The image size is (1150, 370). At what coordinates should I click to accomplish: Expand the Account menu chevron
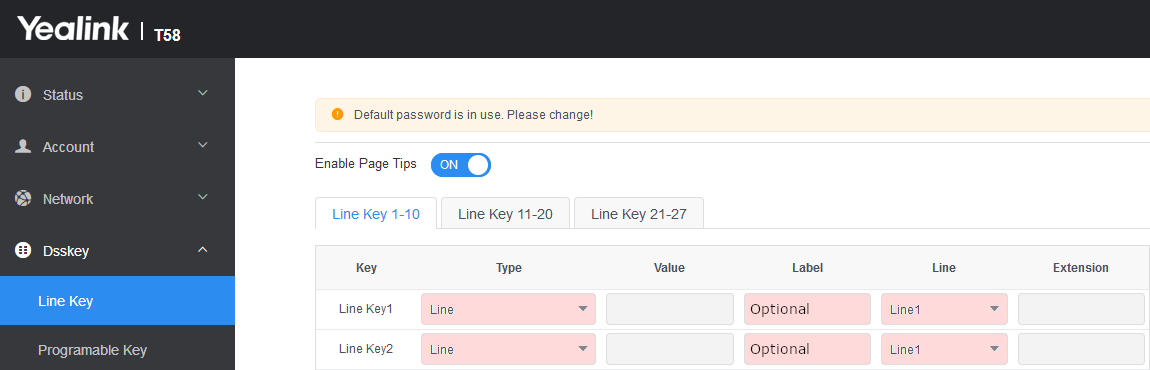[x=203, y=145]
